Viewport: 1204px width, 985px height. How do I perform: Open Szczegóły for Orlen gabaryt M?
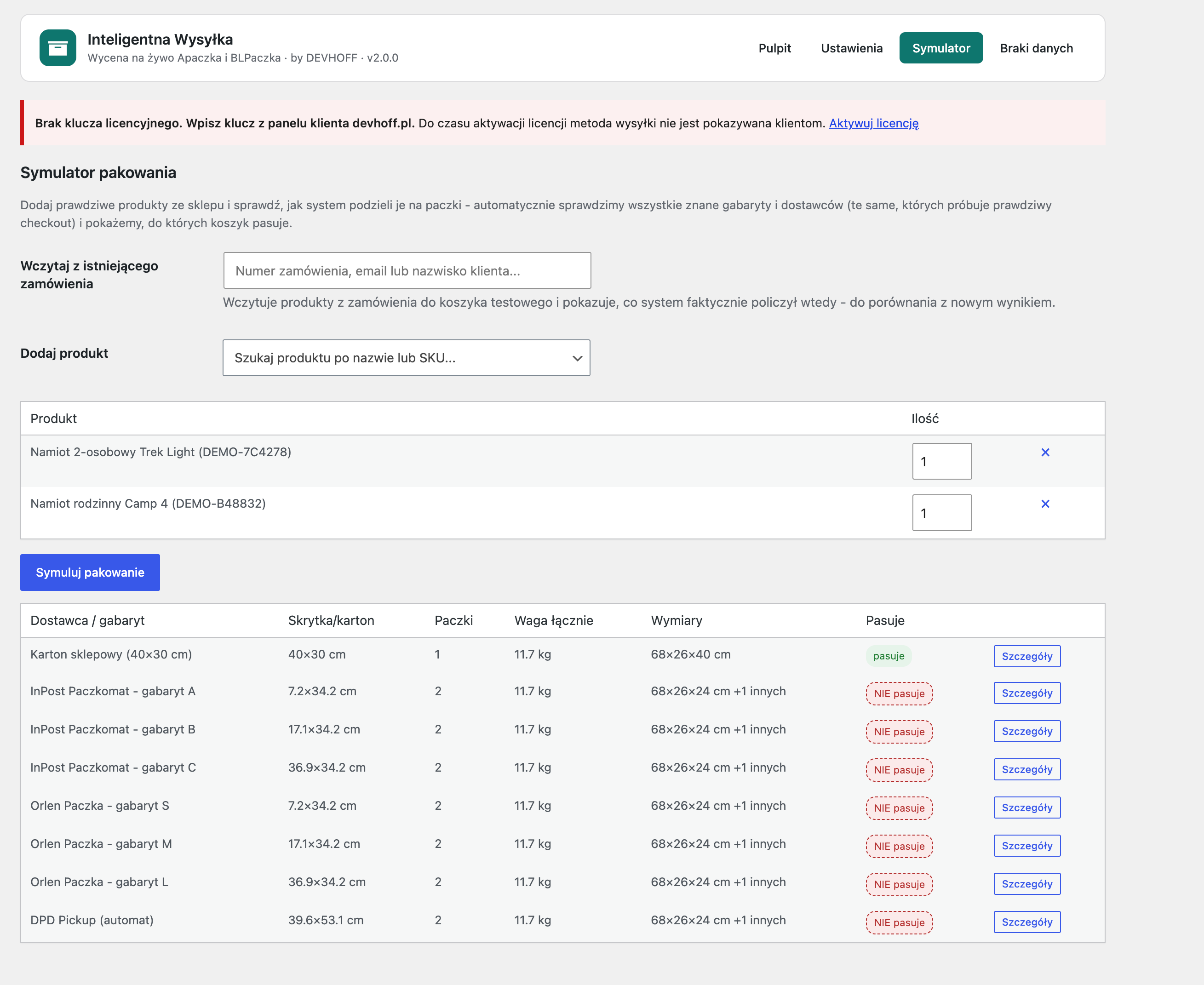[1027, 845]
